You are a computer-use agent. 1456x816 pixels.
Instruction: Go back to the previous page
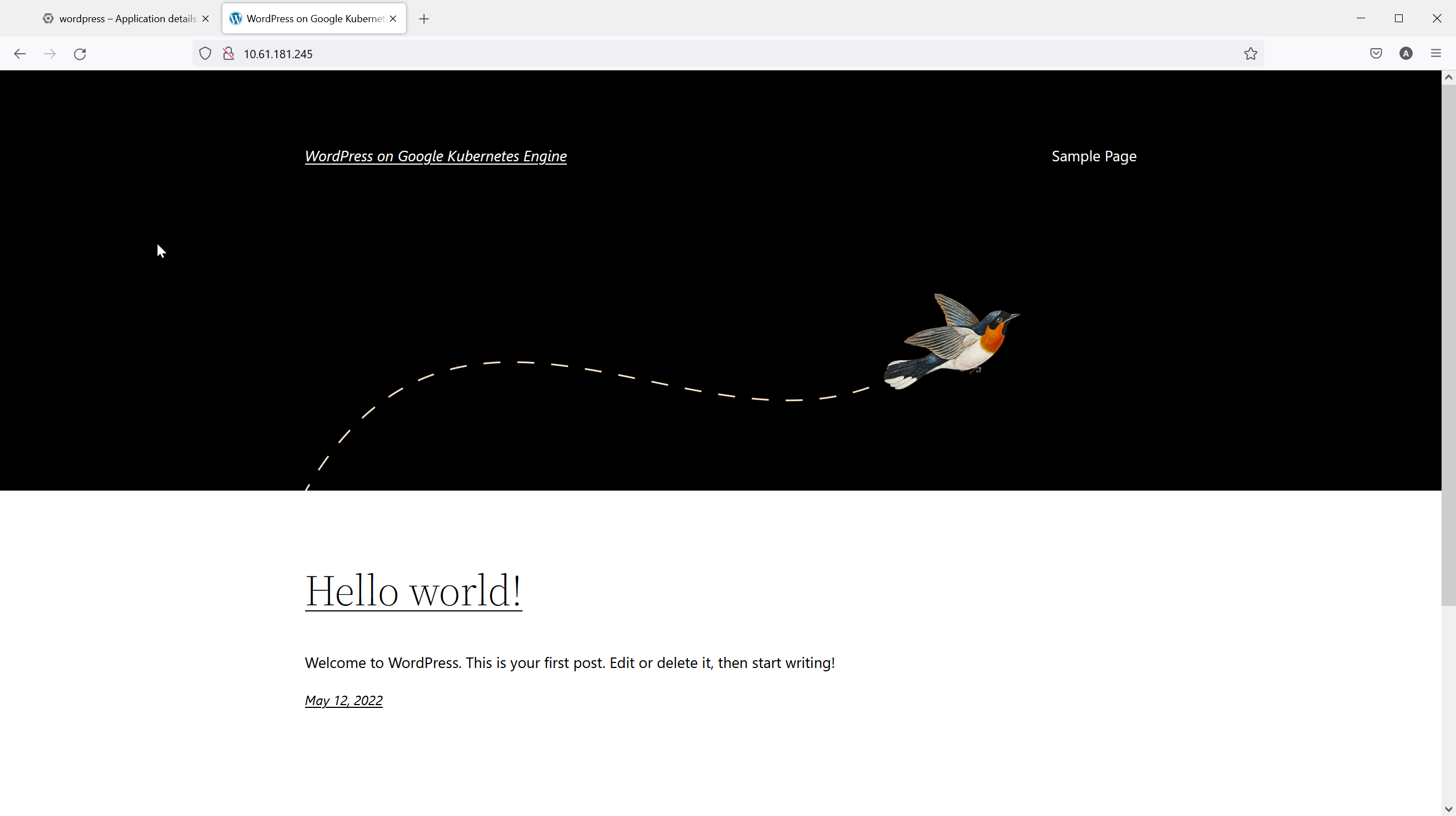coord(20,54)
